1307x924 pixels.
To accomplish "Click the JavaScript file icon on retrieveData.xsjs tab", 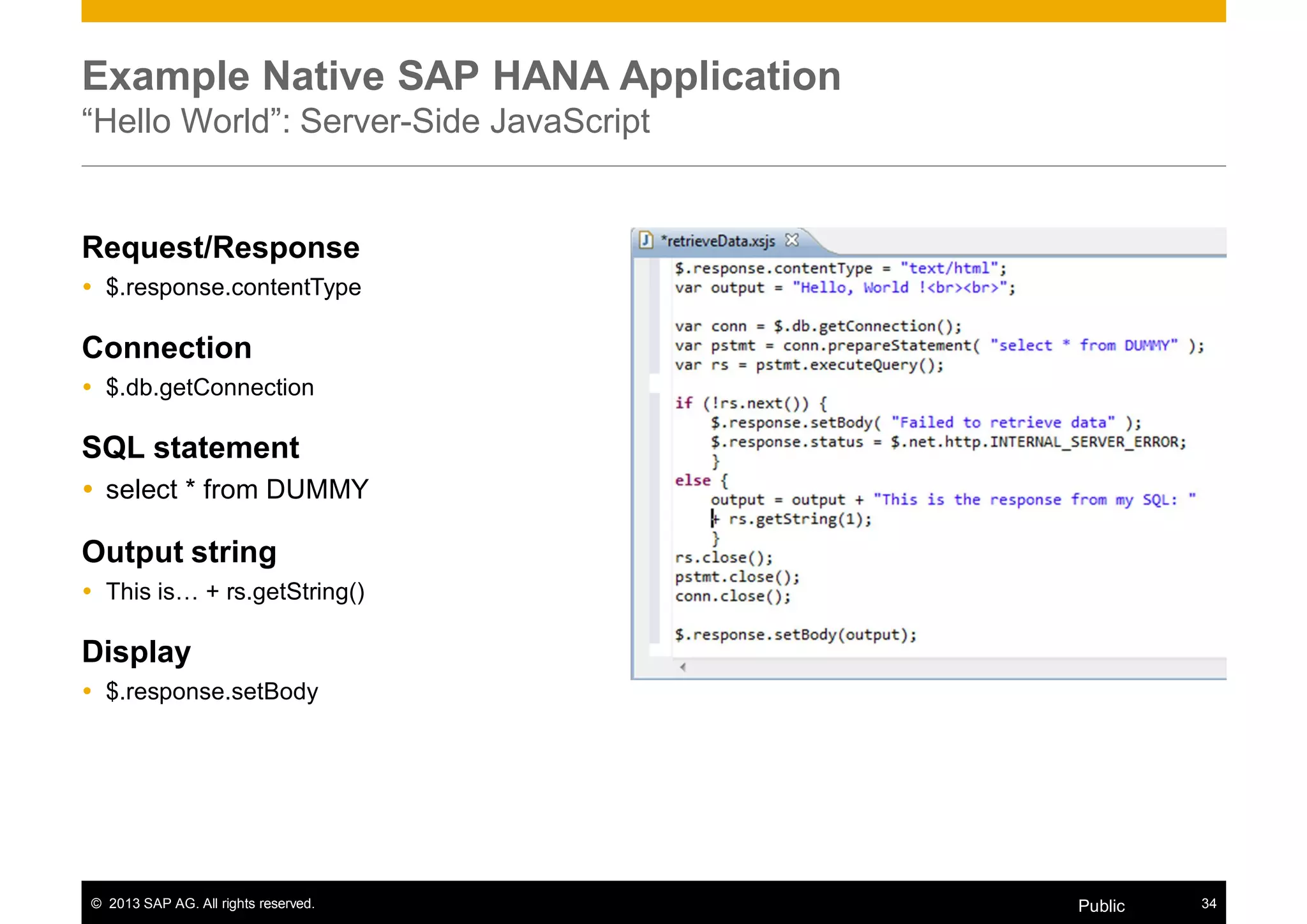I will tap(646, 241).
